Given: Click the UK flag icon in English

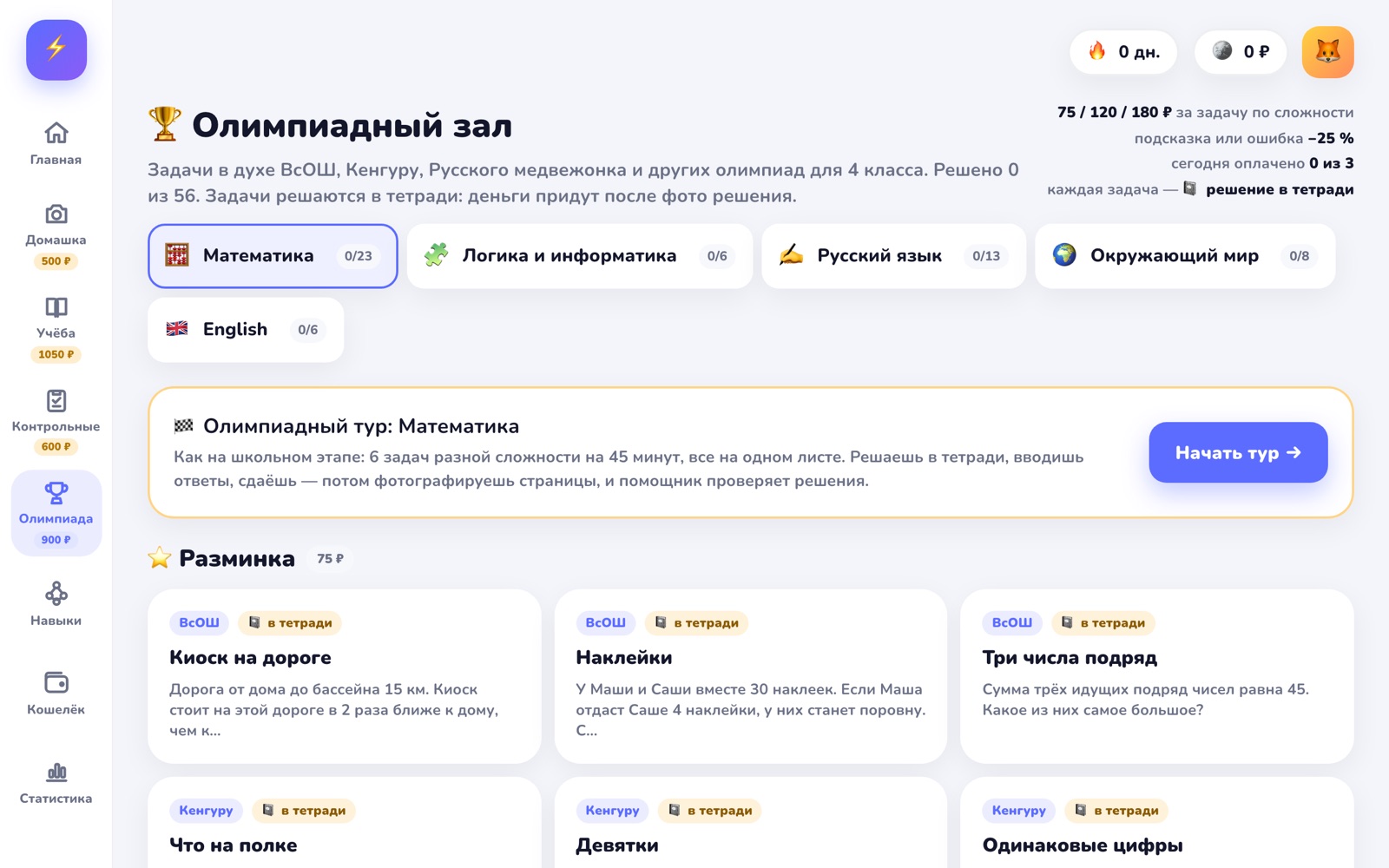Looking at the screenshot, I should point(177,329).
